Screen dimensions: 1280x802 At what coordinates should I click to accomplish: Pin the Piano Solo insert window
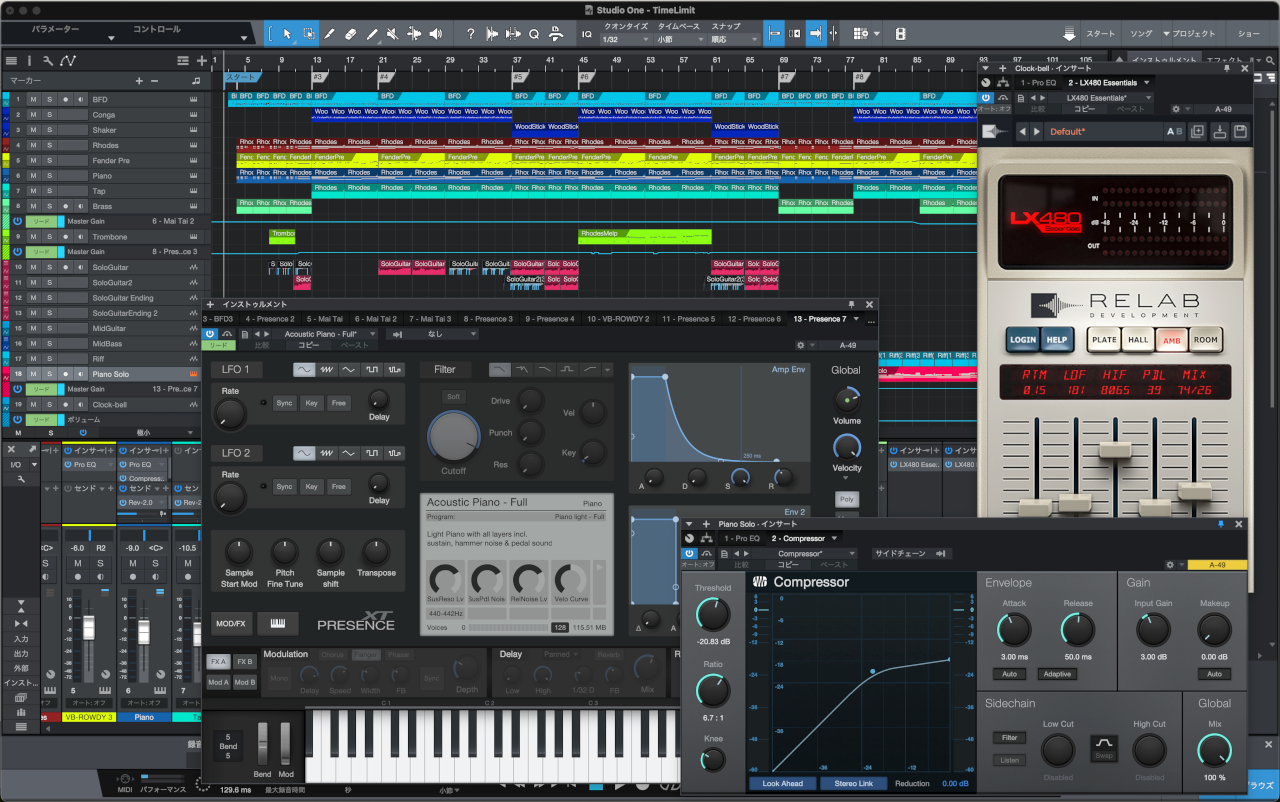click(1221, 523)
